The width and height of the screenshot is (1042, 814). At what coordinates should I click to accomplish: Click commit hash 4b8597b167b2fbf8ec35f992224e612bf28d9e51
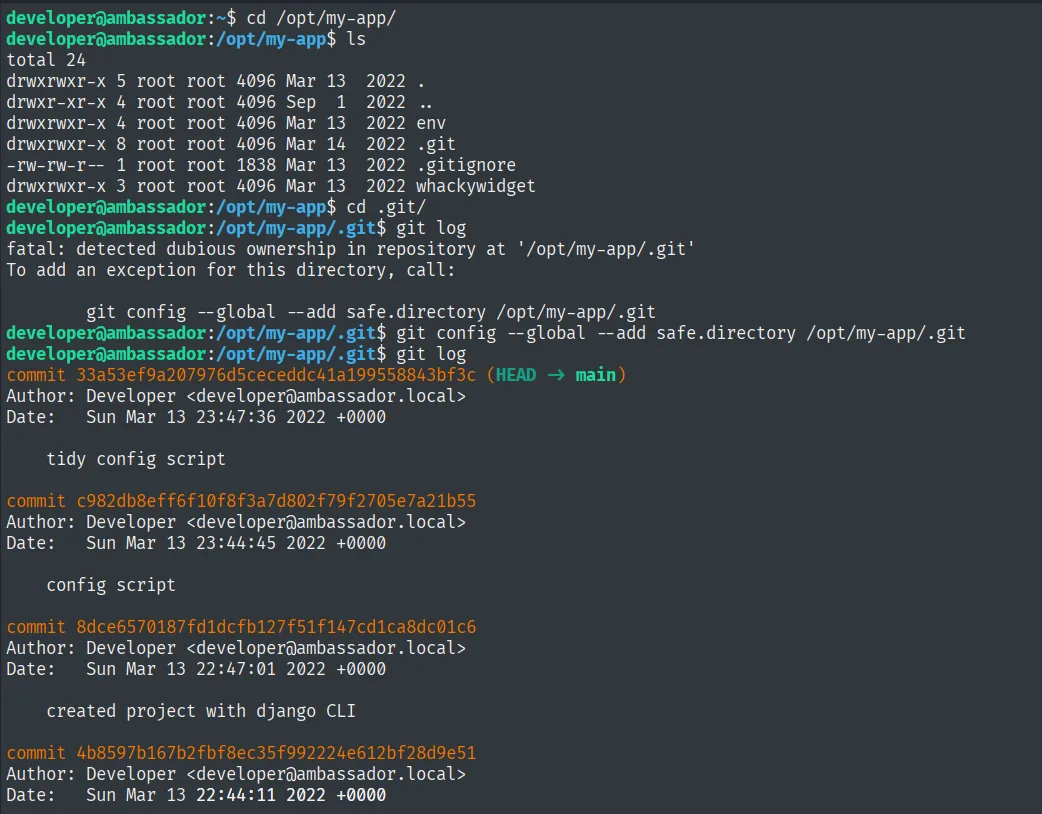(276, 753)
